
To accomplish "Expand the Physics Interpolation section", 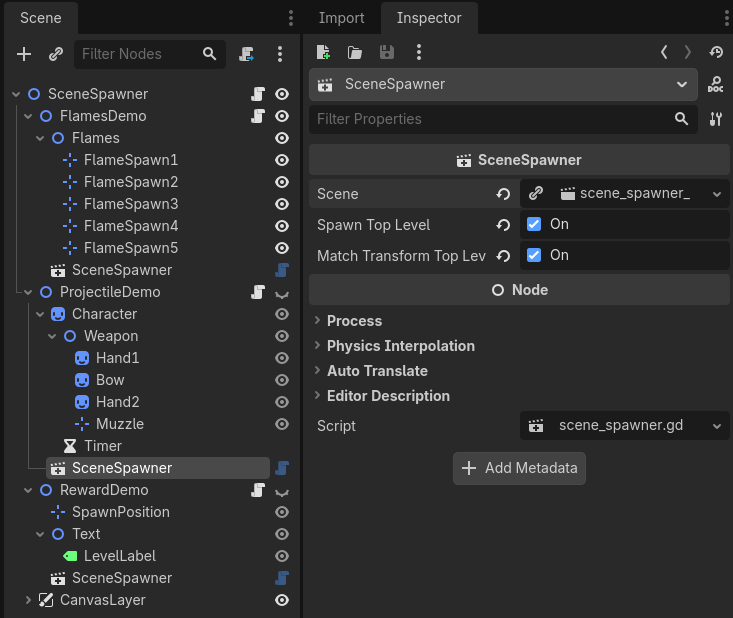I will tap(317, 345).
